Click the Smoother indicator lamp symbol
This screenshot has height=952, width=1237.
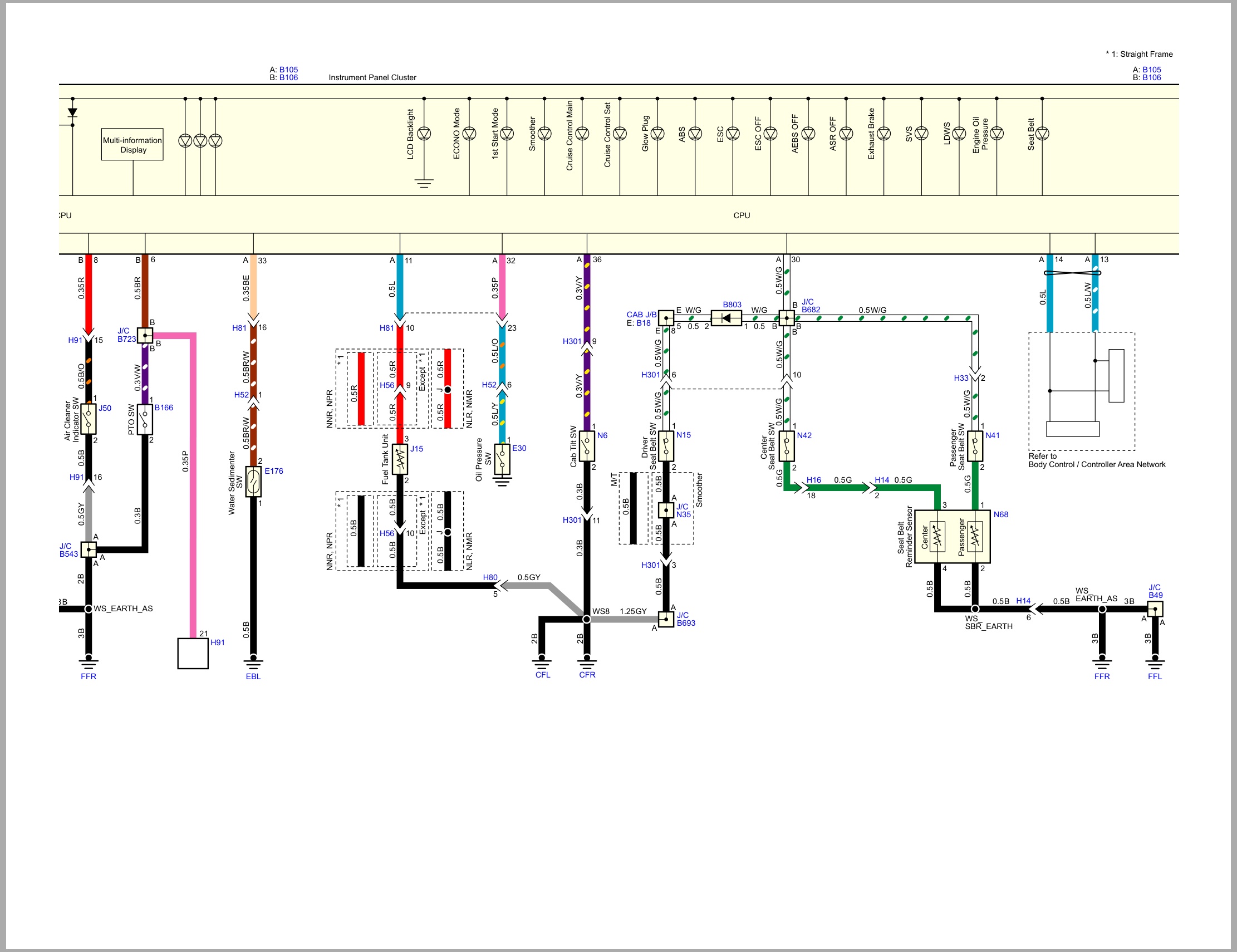[x=545, y=134]
